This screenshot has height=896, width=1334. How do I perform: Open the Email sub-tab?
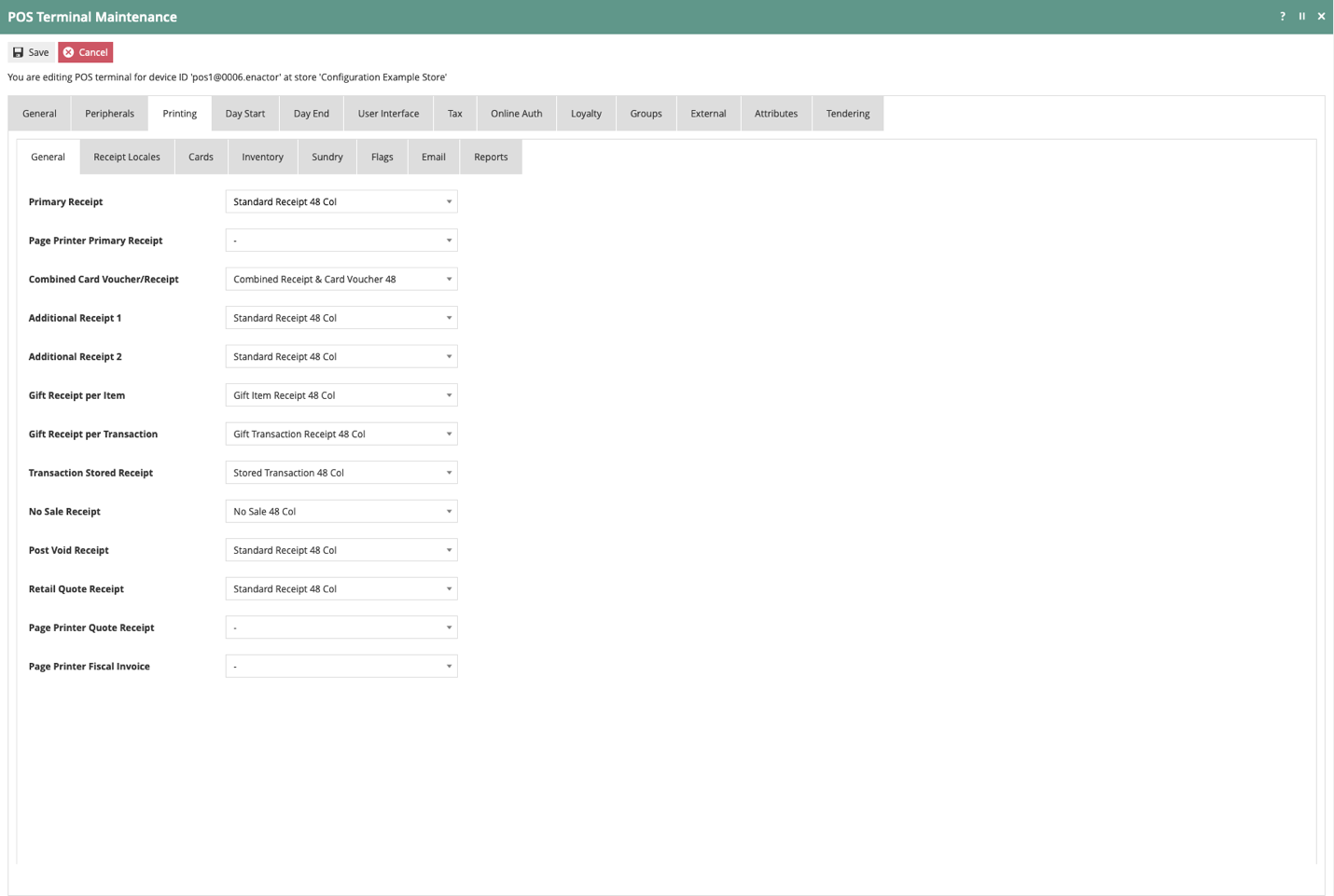[x=434, y=157]
